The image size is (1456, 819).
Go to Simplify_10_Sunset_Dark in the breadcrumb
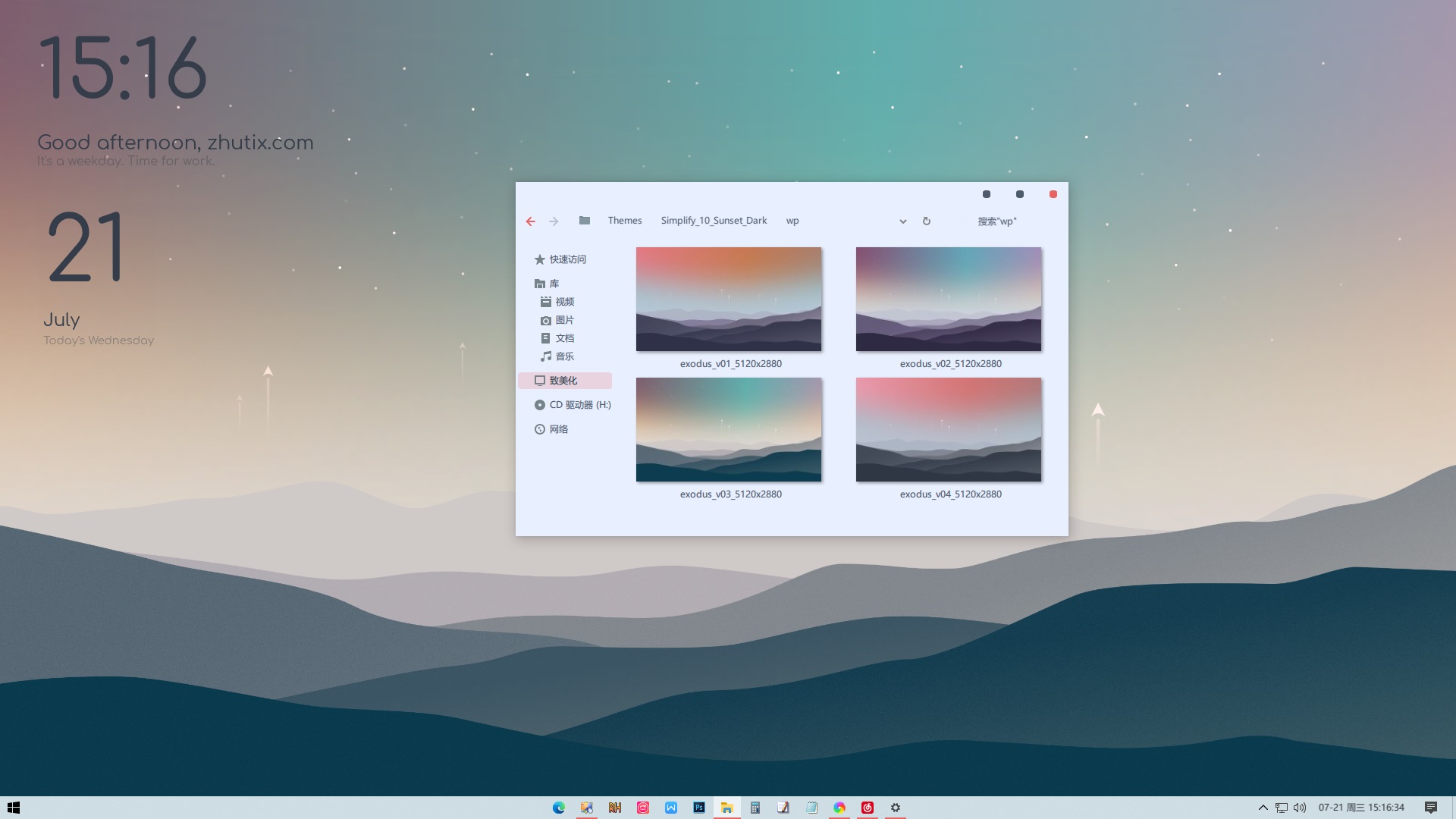[714, 221]
